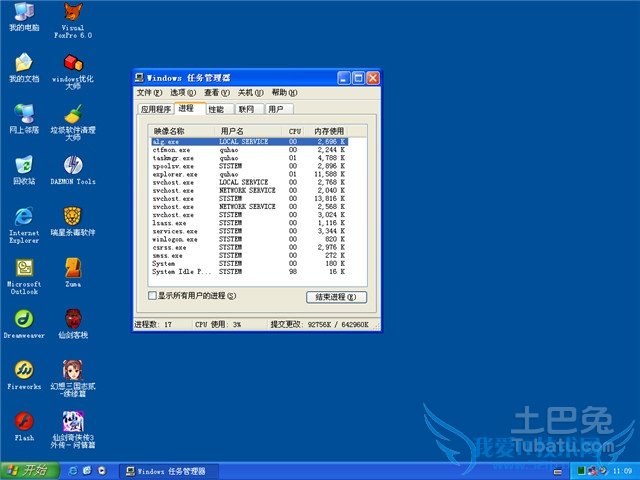The width and height of the screenshot is (640, 480).
Task: Select the 瑞星杀毒软件 antivirus icon
Action: pyautogui.click(x=73, y=216)
